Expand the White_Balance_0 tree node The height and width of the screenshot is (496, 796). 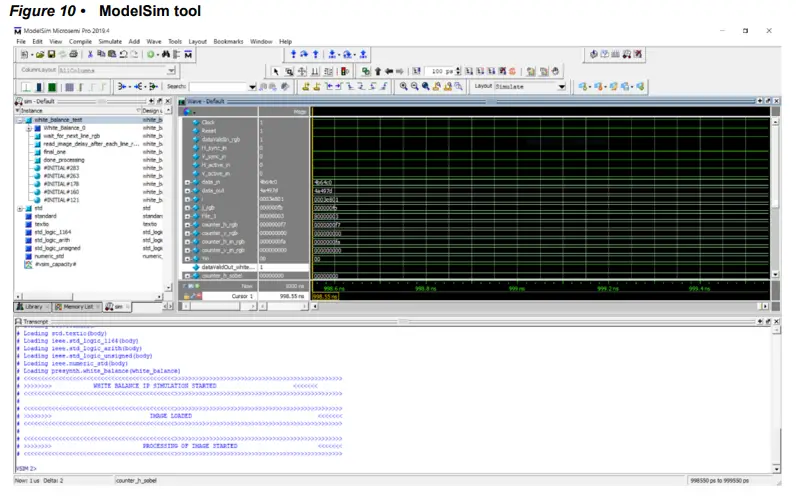31,128
